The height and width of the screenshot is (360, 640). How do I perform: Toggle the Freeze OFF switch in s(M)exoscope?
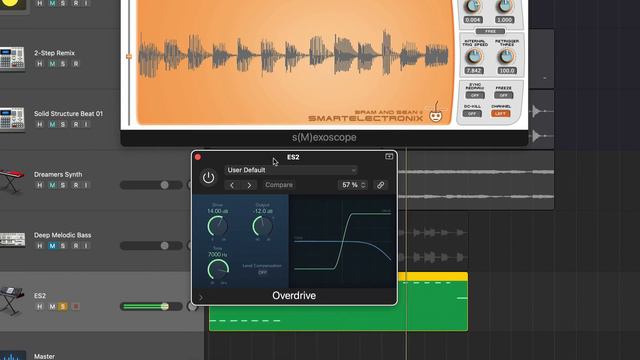coord(503,95)
